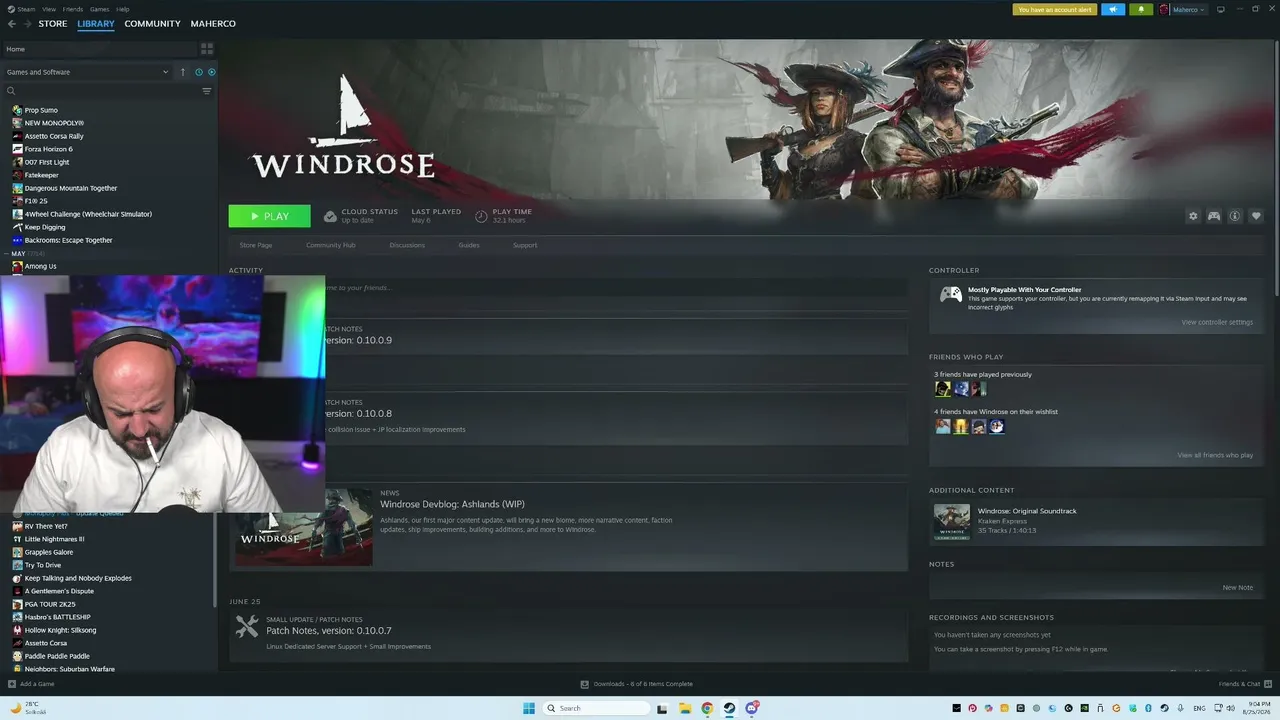Open the MAHERCO profile section
This screenshot has height=720, width=1280.
coord(213,24)
